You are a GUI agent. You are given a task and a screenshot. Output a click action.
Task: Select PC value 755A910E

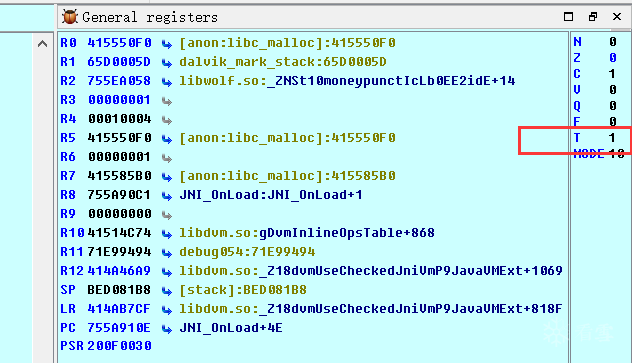tap(119, 328)
